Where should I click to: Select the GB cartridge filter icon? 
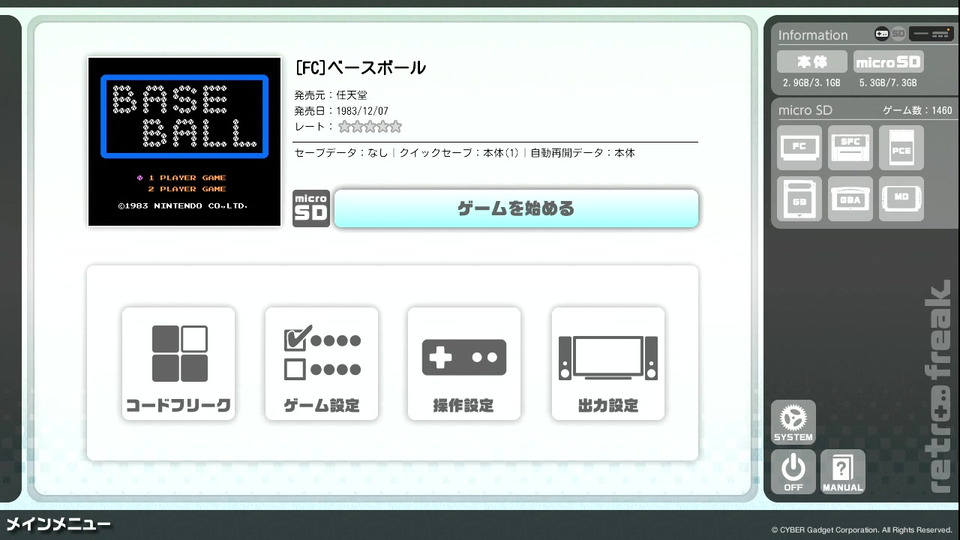click(800, 198)
